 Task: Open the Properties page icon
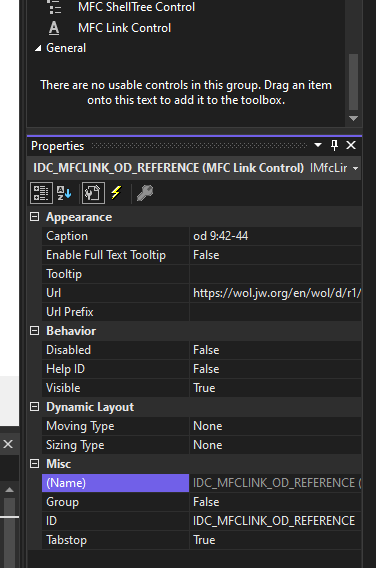click(93, 193)
